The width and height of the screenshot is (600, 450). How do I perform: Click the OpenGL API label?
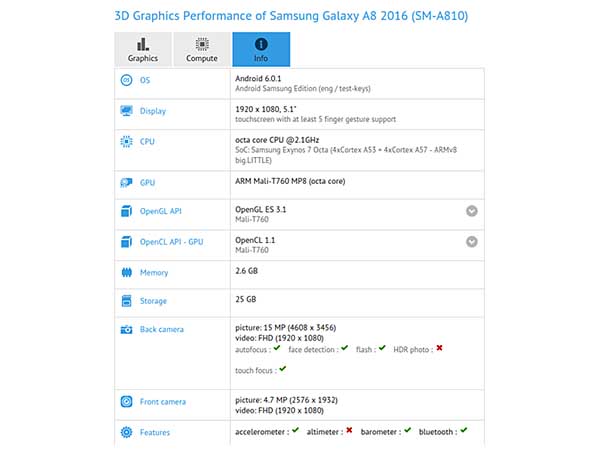(160, 211)
